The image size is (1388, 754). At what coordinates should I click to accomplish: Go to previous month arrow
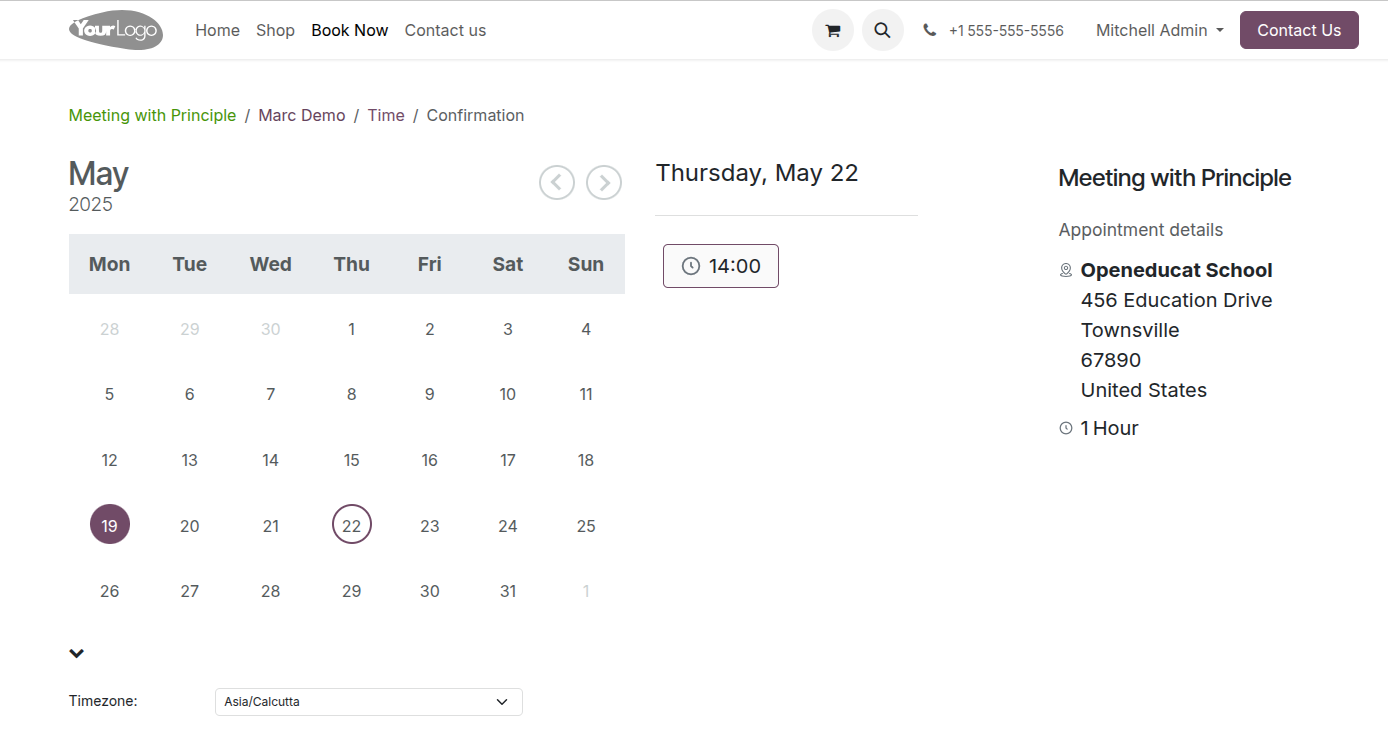click(x=557, y=183)
